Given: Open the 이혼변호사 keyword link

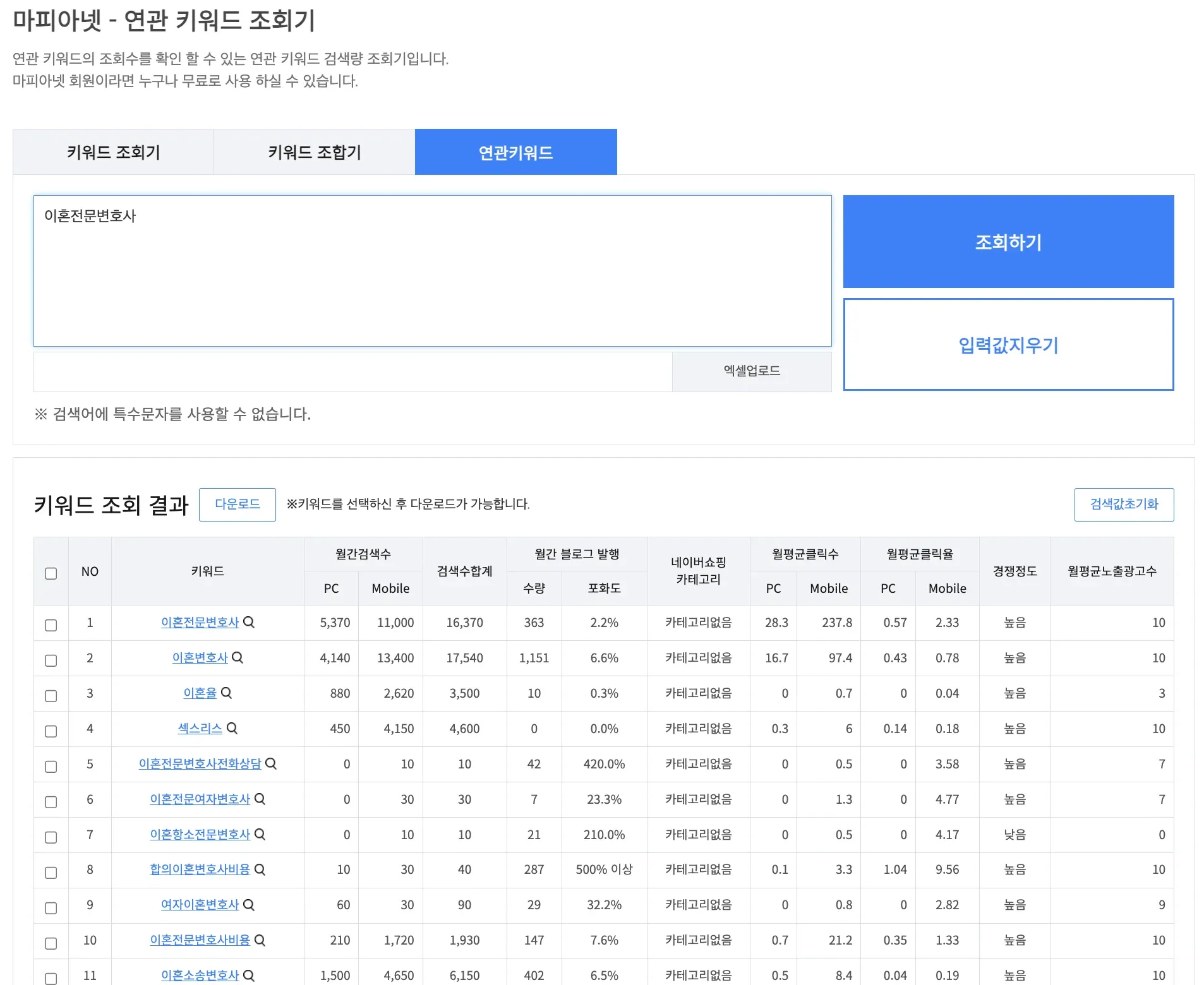Looking at the screenshot, I should 200,658.
